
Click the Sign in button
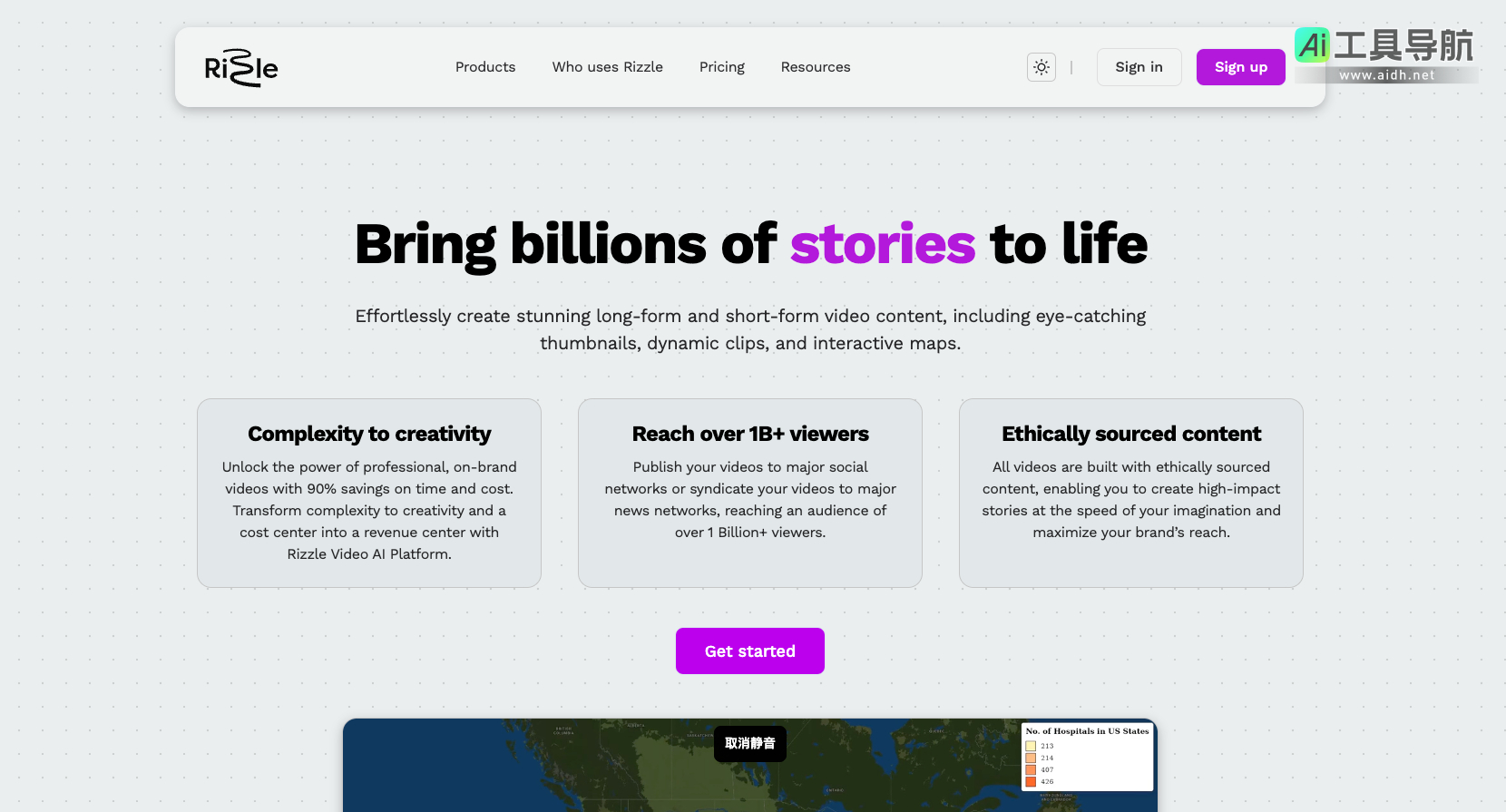1139,67
